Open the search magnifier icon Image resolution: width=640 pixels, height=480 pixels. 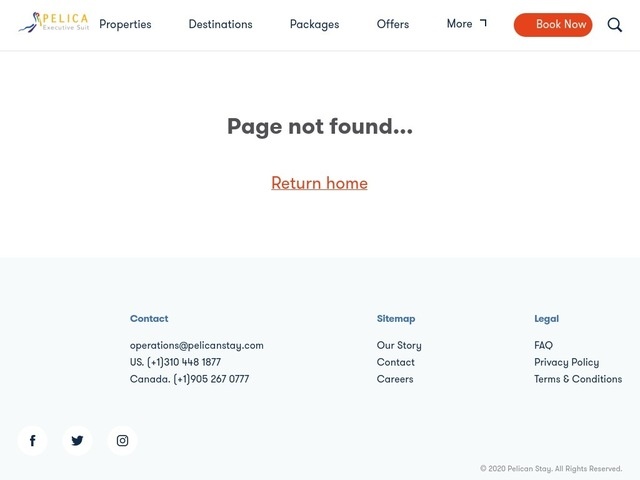[x=614, y=25]
